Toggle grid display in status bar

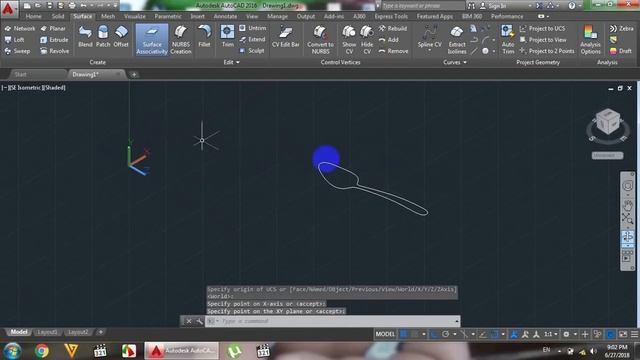coord(404,334)
